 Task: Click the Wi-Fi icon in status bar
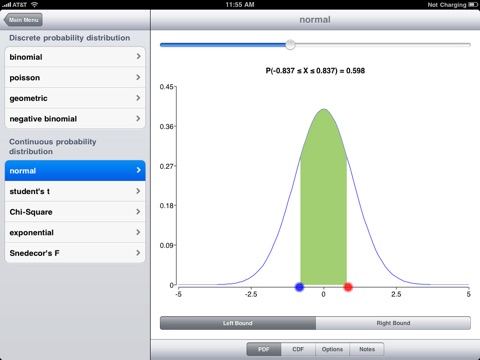(x=34, y=4)
